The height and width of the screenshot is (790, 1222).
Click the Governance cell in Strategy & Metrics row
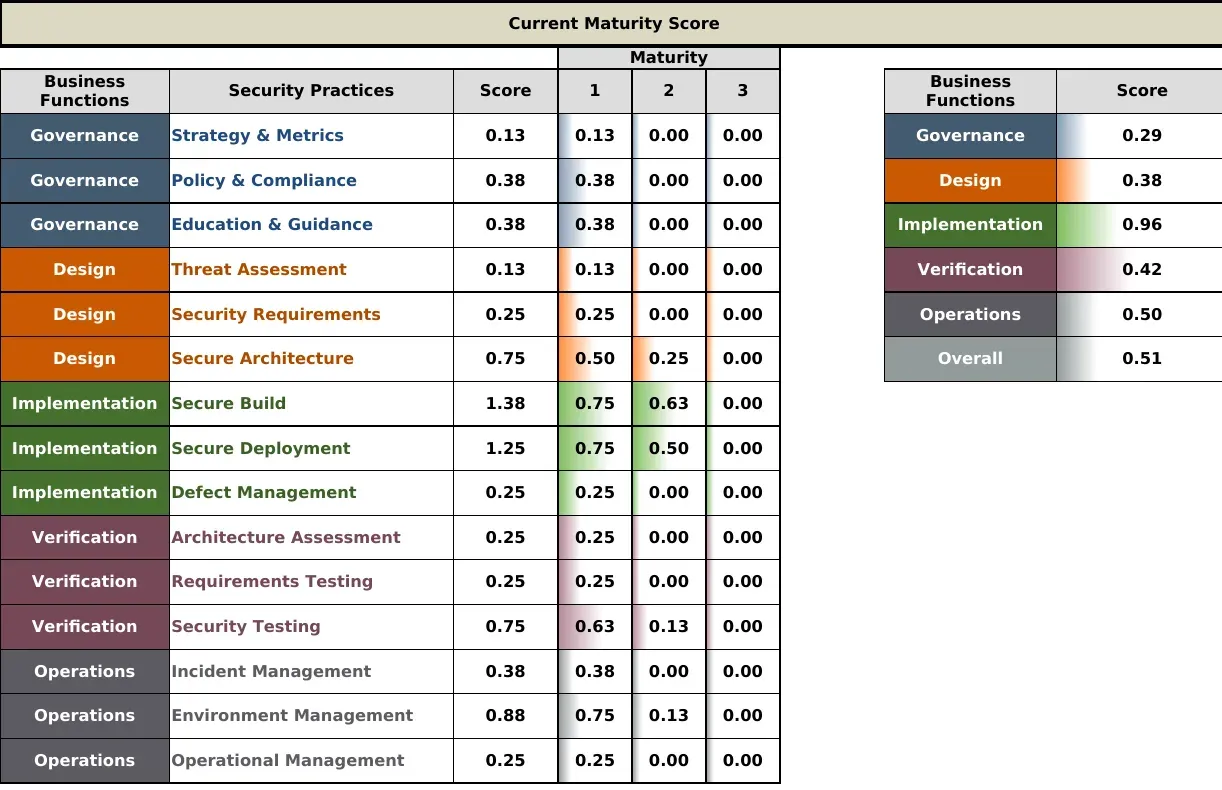coord(85,136)
